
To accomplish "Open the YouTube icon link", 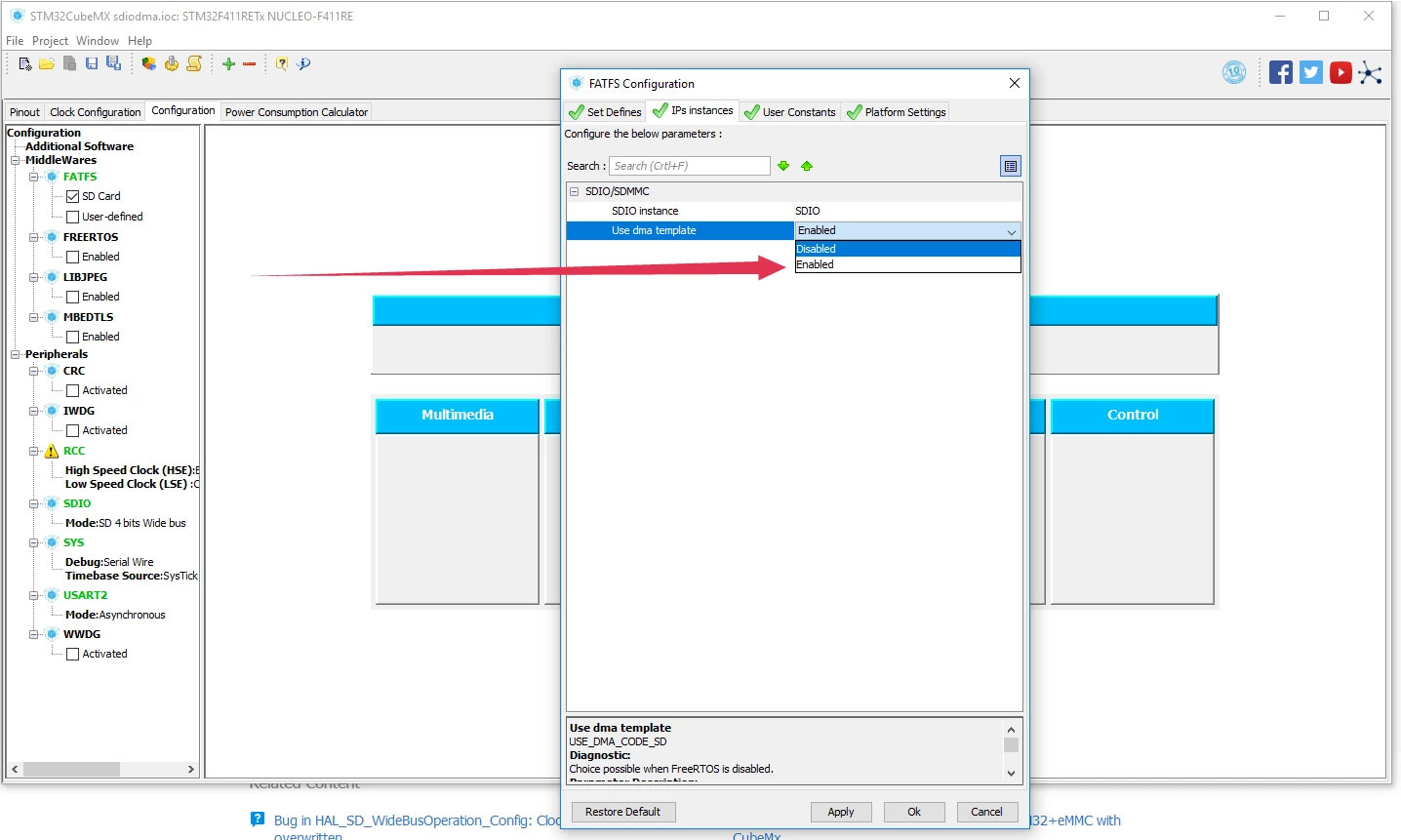I will coord(1341,72).
